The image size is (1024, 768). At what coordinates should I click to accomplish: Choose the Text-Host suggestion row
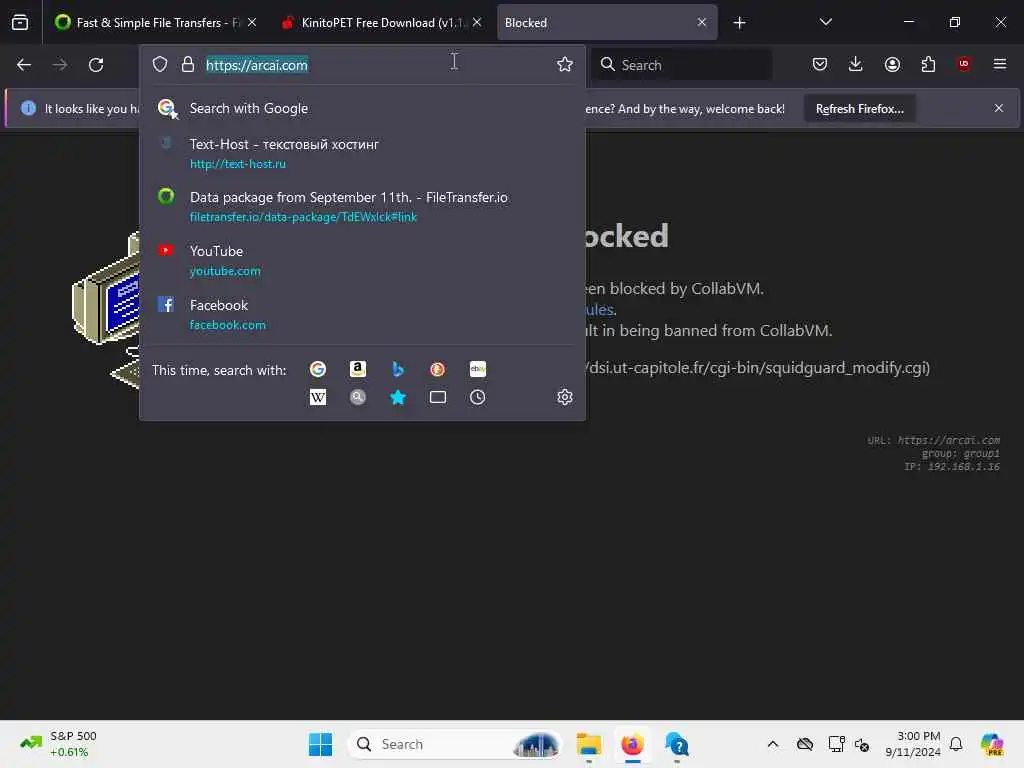(362, 153)
